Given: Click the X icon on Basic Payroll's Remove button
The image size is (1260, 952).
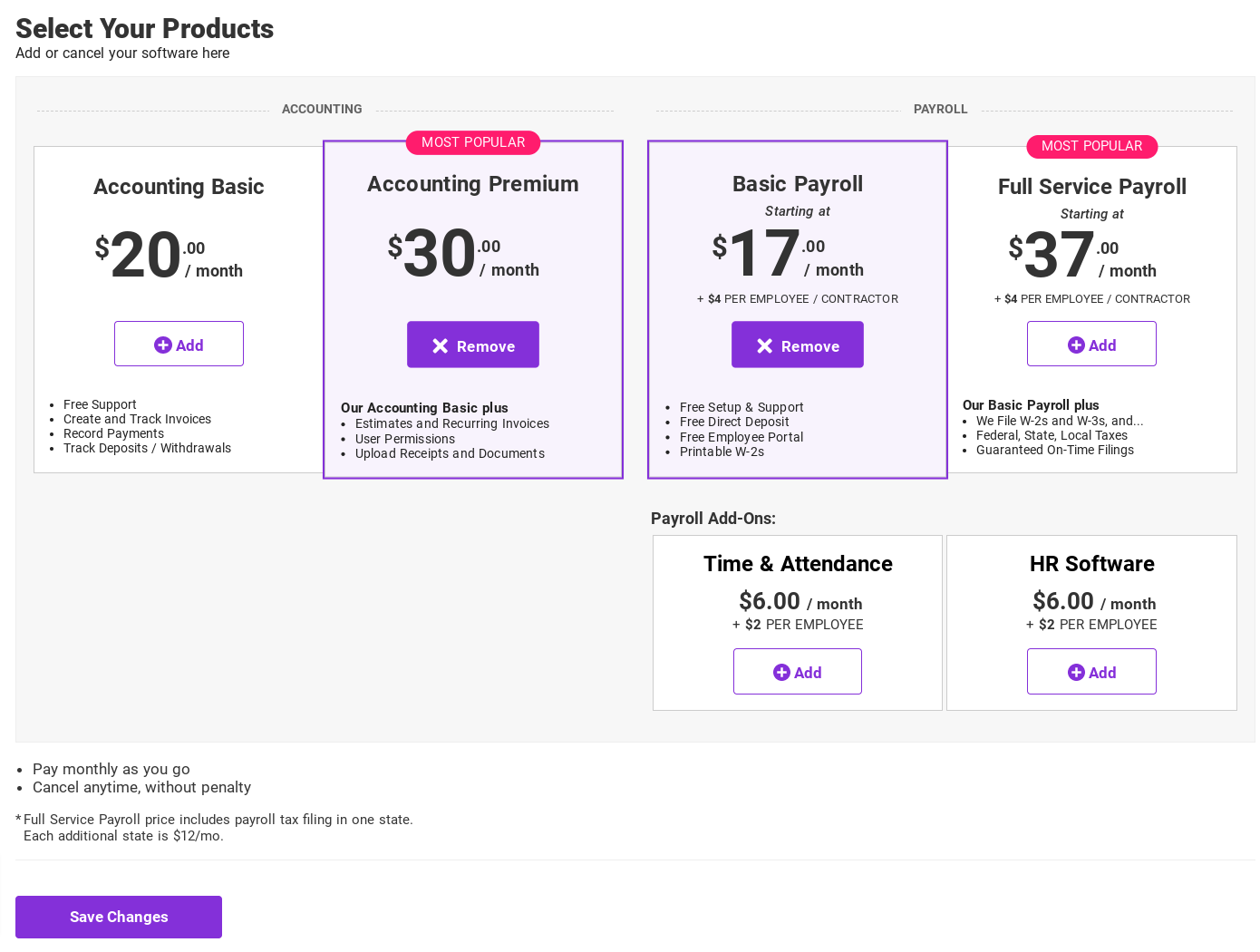Looking at the screenshot, I should 765,345.
